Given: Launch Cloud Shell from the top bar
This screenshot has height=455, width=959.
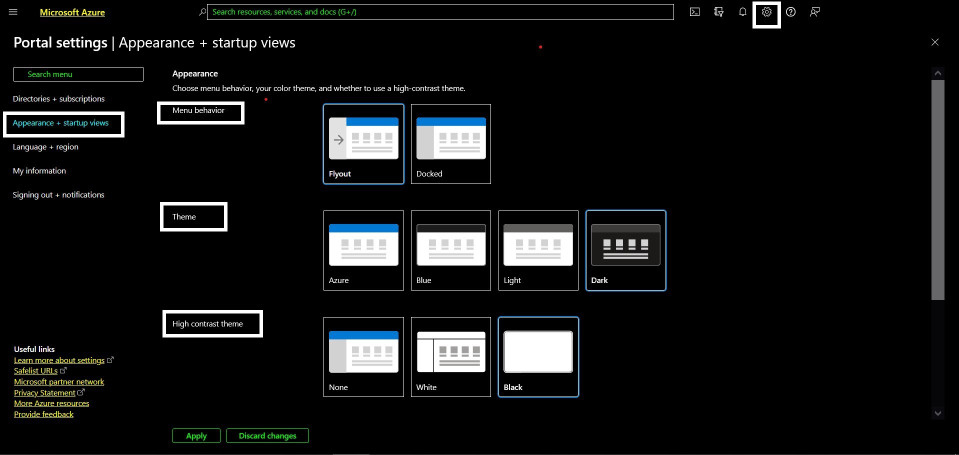Looking at the screenshot, I should coord(695,12).
